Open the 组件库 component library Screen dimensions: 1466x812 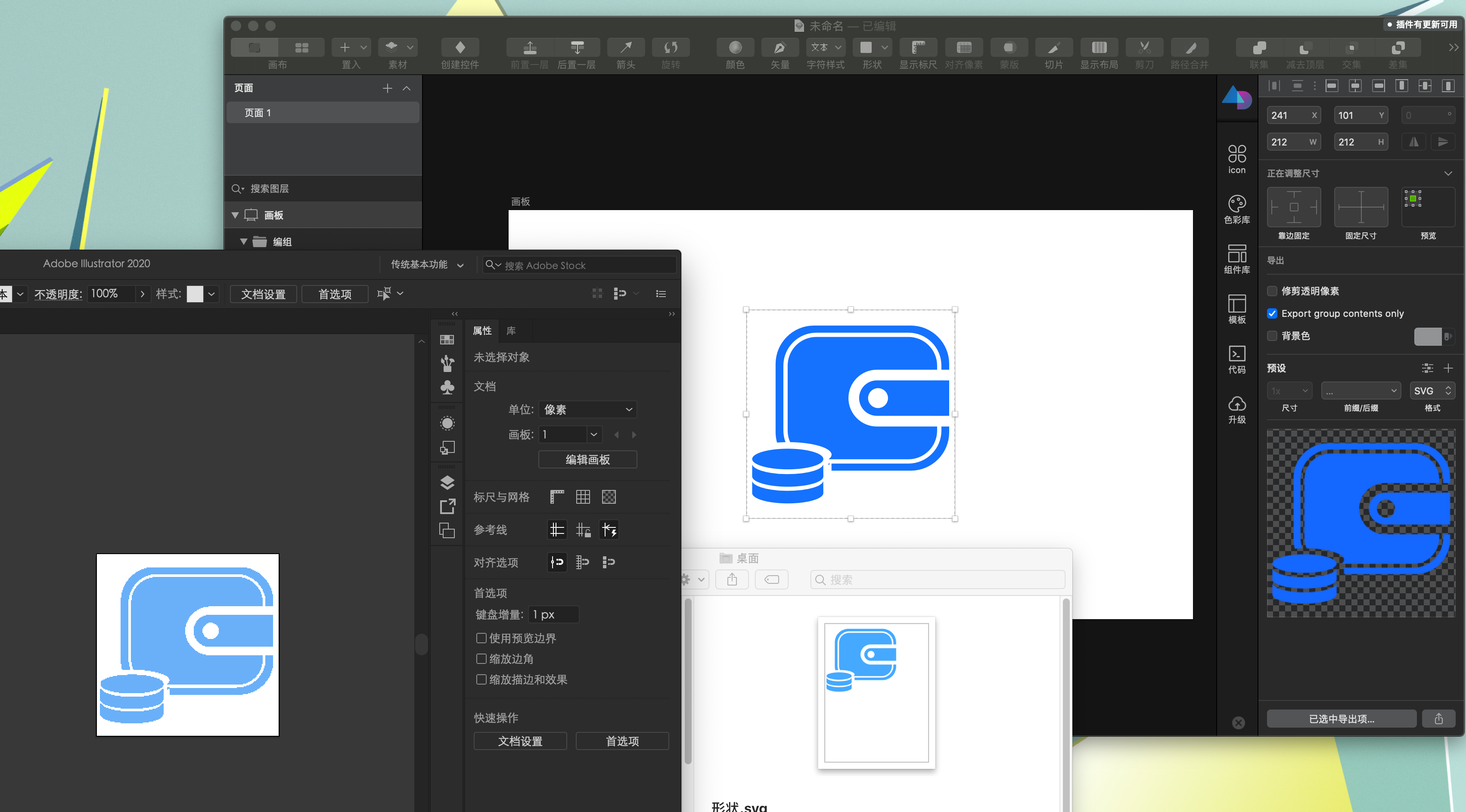pos(1236,260)
